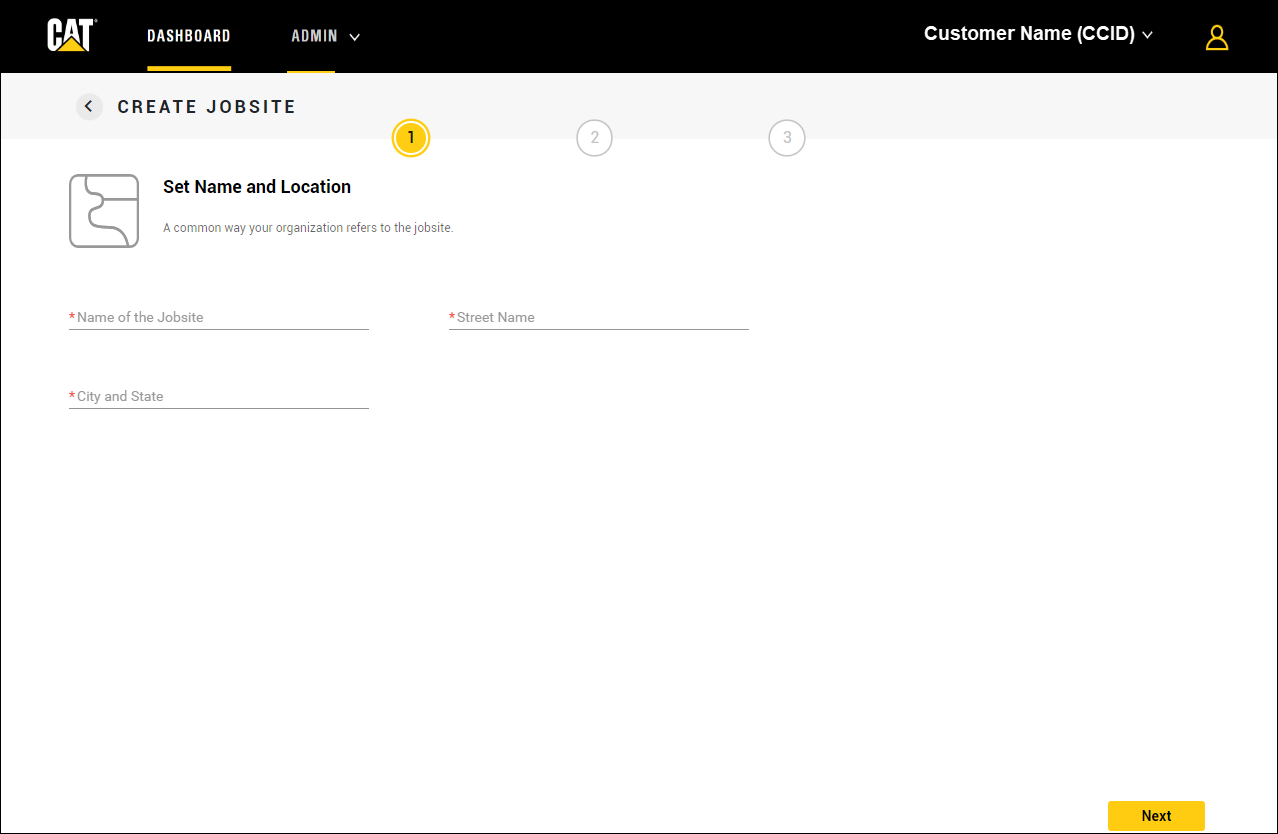Open the Admin menu
The image size is (1278, 834).
[x=314, y=36]
